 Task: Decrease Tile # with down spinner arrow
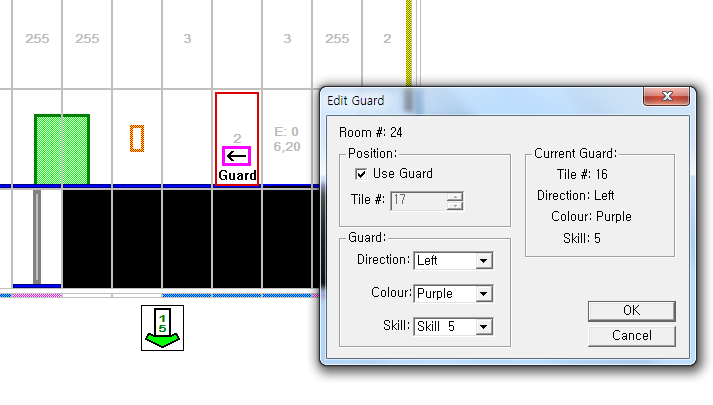[456, 205]
